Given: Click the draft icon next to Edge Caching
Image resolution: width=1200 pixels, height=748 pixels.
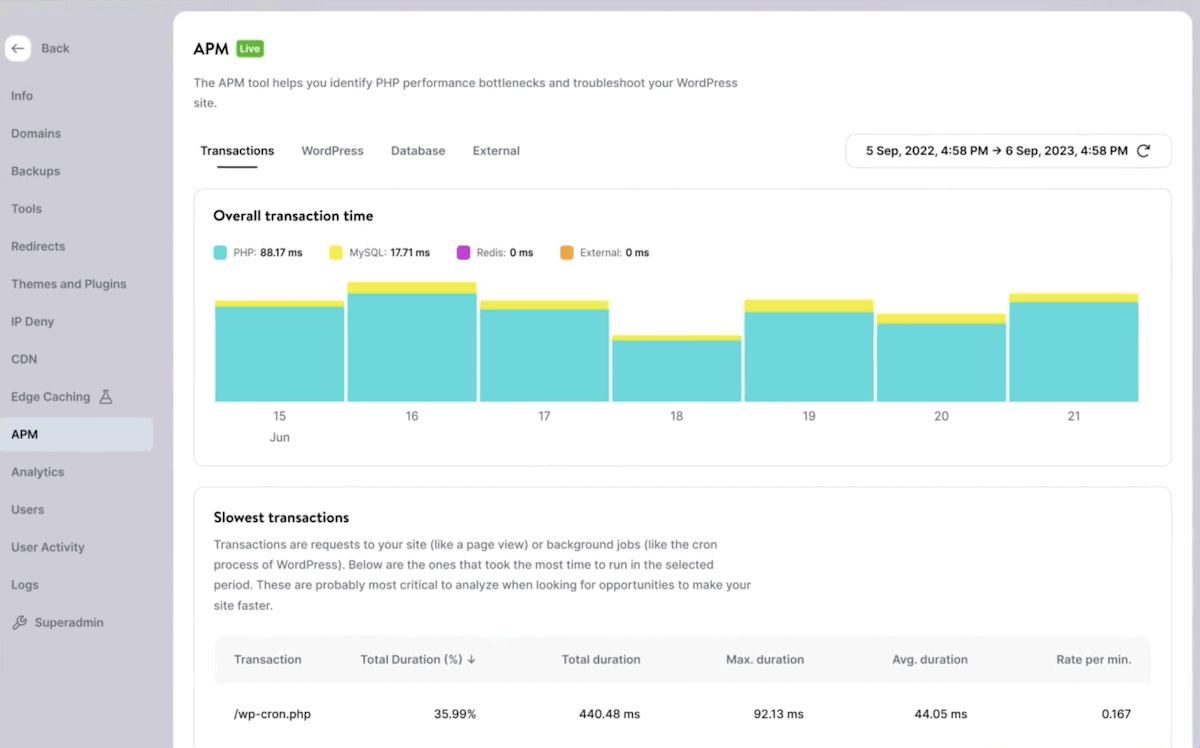Looking at the screenshot, I should (104, 396).
